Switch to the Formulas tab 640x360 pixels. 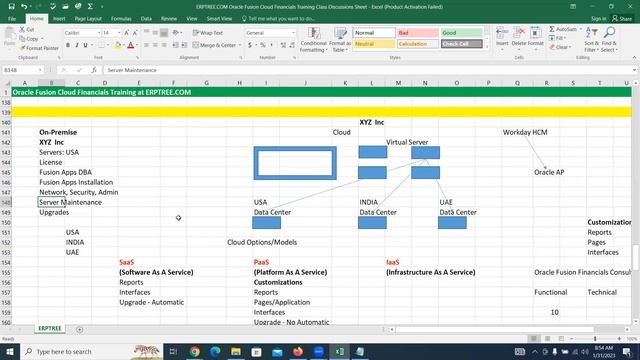tap(121, 18)
